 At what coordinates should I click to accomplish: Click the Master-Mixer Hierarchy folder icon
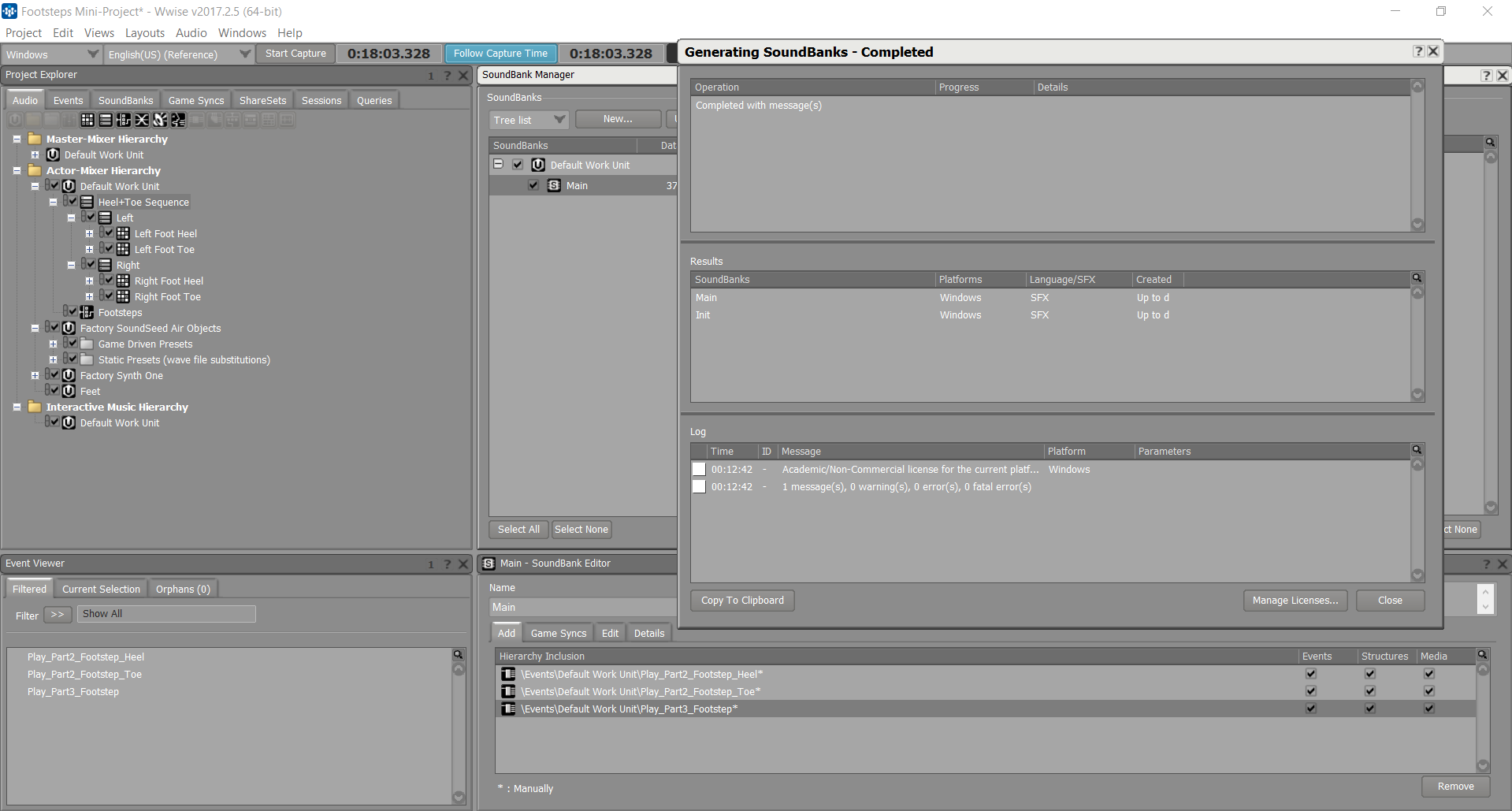(x=35, y=139)
